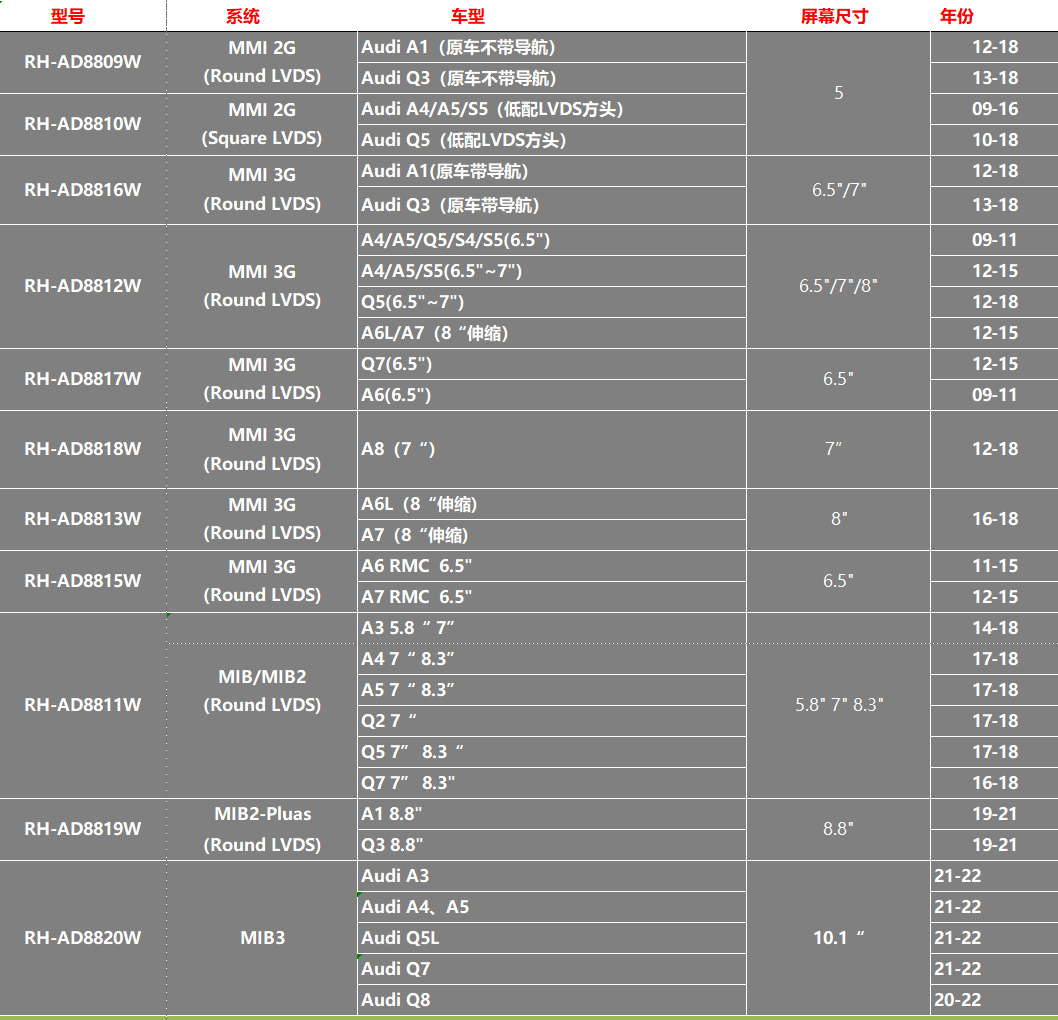Click the Audi A1(原车带导航) cell
Viewport: 1058px width, 1020px height.
552,171
